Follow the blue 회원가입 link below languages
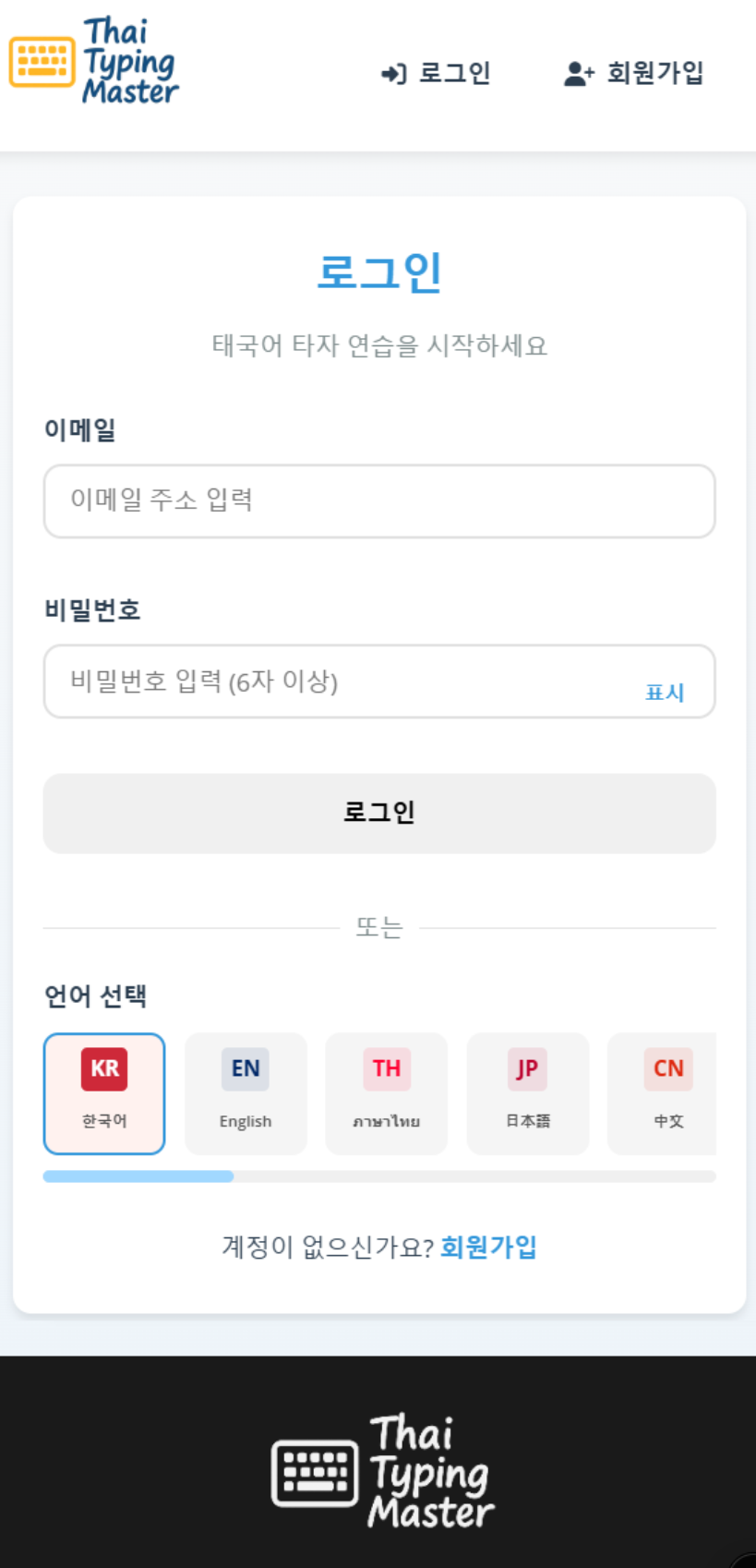This screenshot has width=756, height=1568. point(488,1248)
